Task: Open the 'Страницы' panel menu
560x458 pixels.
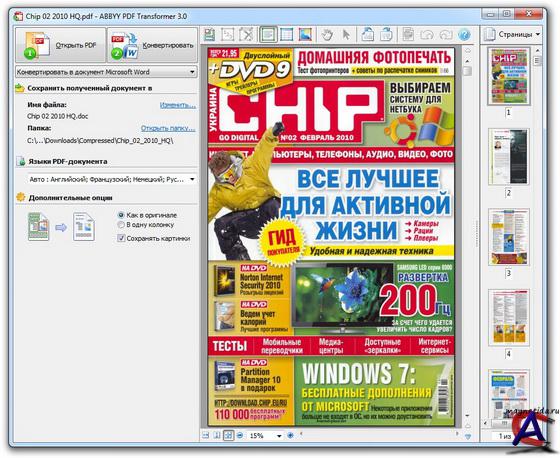Action: point(512,35)
